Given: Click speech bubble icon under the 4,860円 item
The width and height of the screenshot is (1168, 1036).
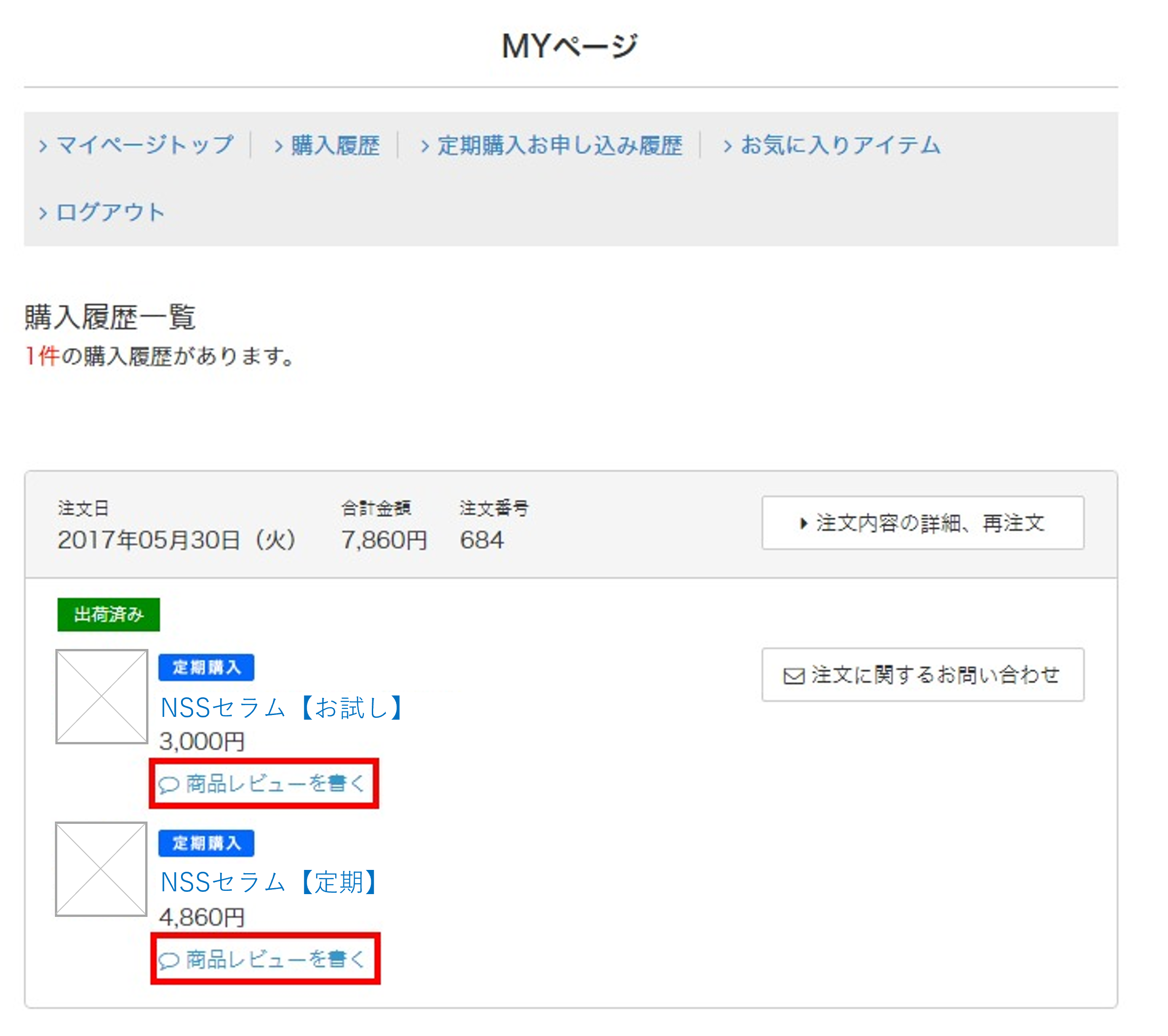Looking at the screenshot, I should (x=169, y=961).
